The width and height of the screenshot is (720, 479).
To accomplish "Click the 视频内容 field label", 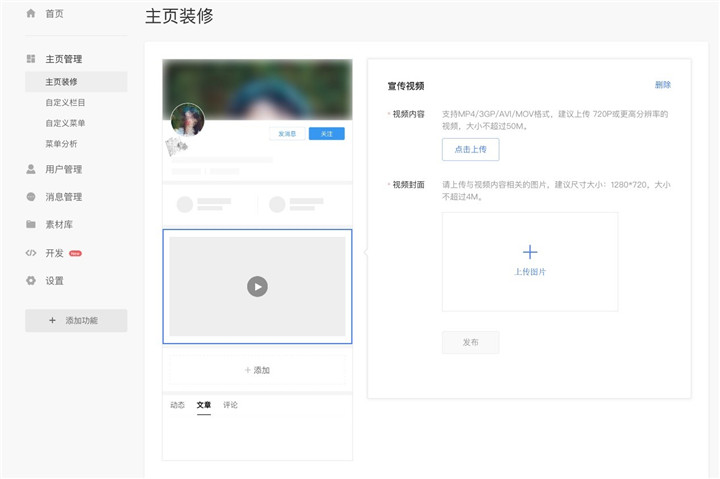I will [x=408, y=114].
